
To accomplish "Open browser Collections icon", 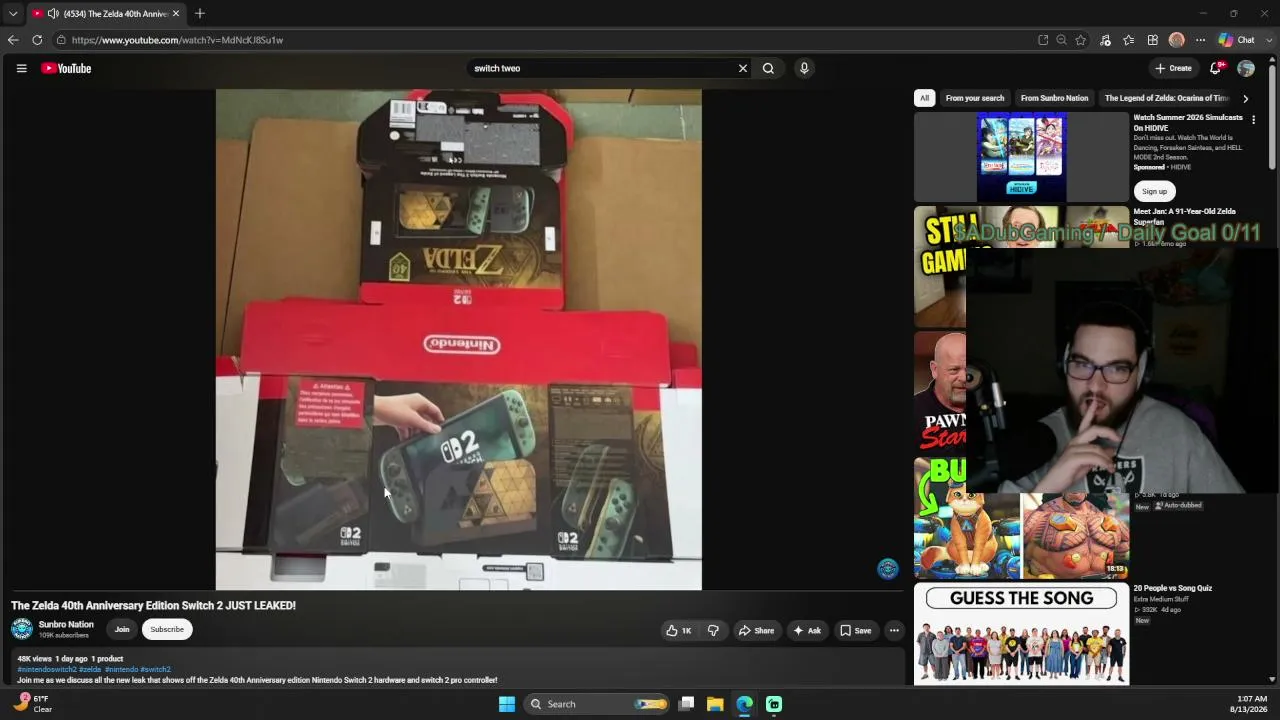I will [x=1153, y=40].
